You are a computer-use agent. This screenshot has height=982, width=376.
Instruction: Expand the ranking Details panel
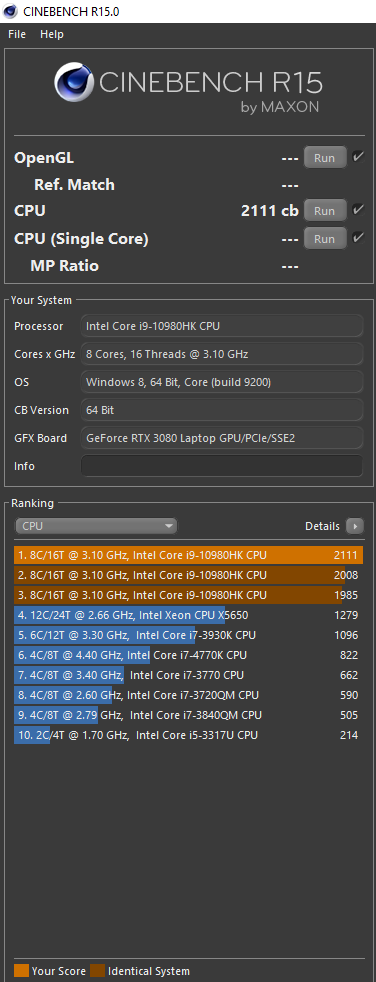tap(334, 526)
